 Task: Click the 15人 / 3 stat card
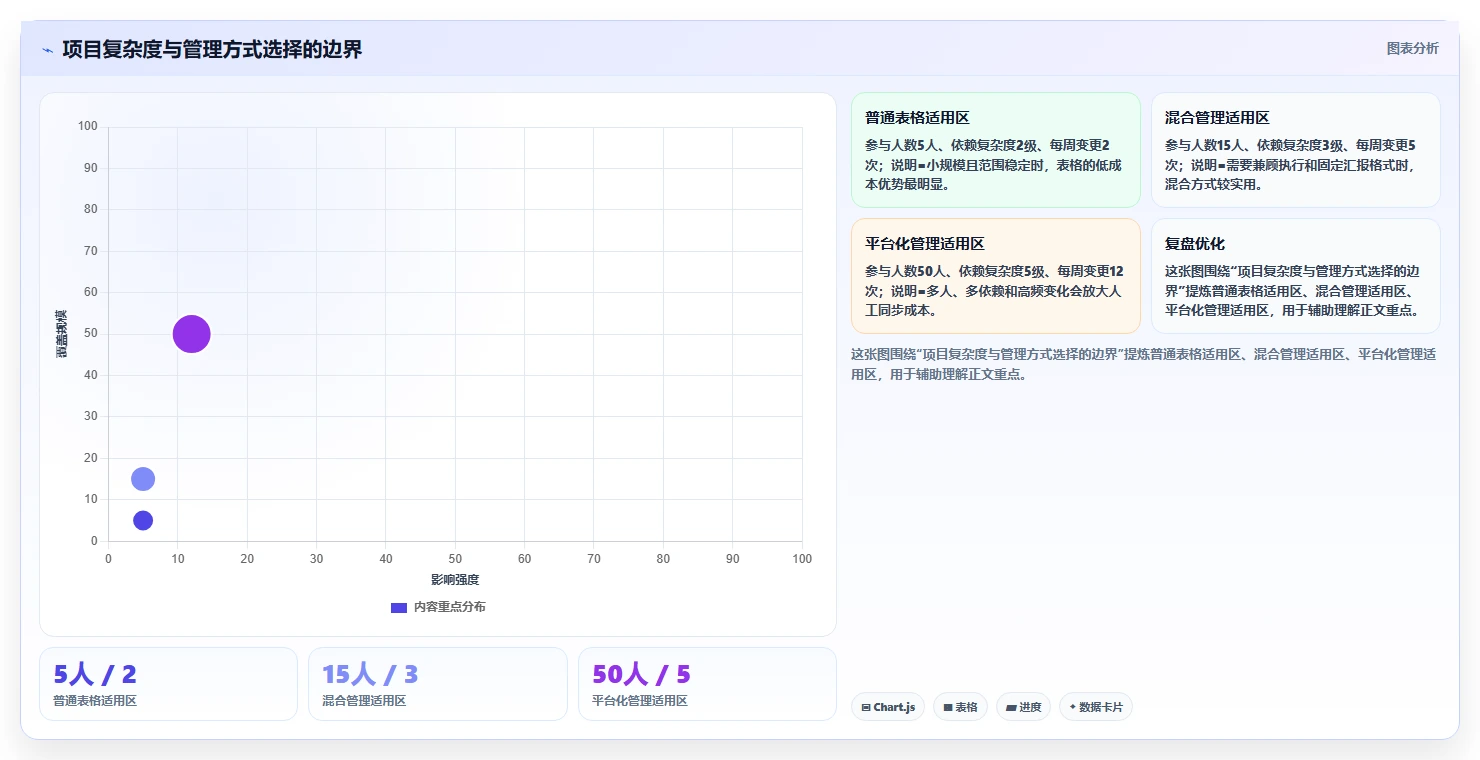coord(437,684)
